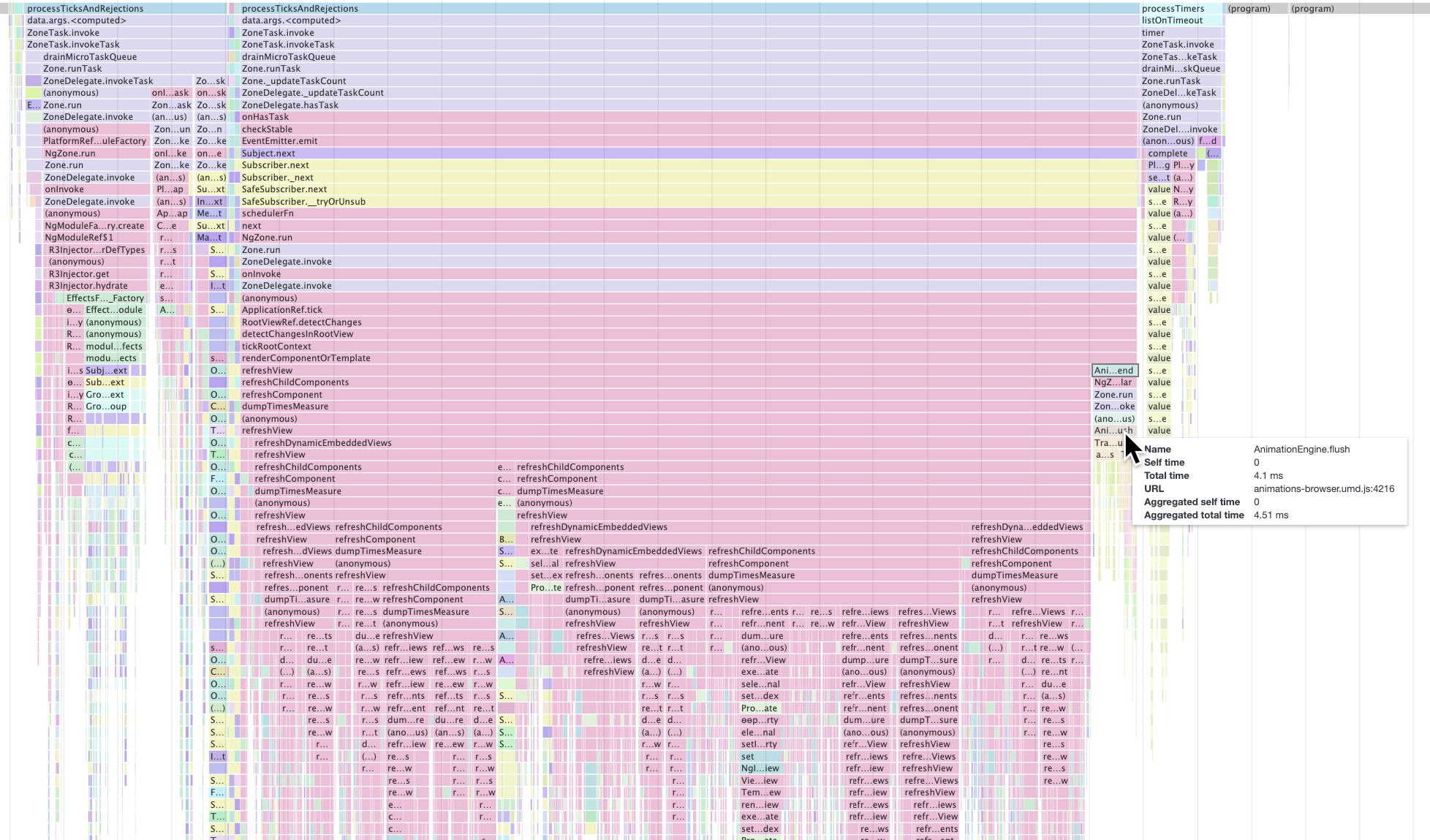Image resolution: width=1430 pixels, height=840 pixels.
Task: Select the 'EffectsF..._Factory' frame
Action: (106, 298)
